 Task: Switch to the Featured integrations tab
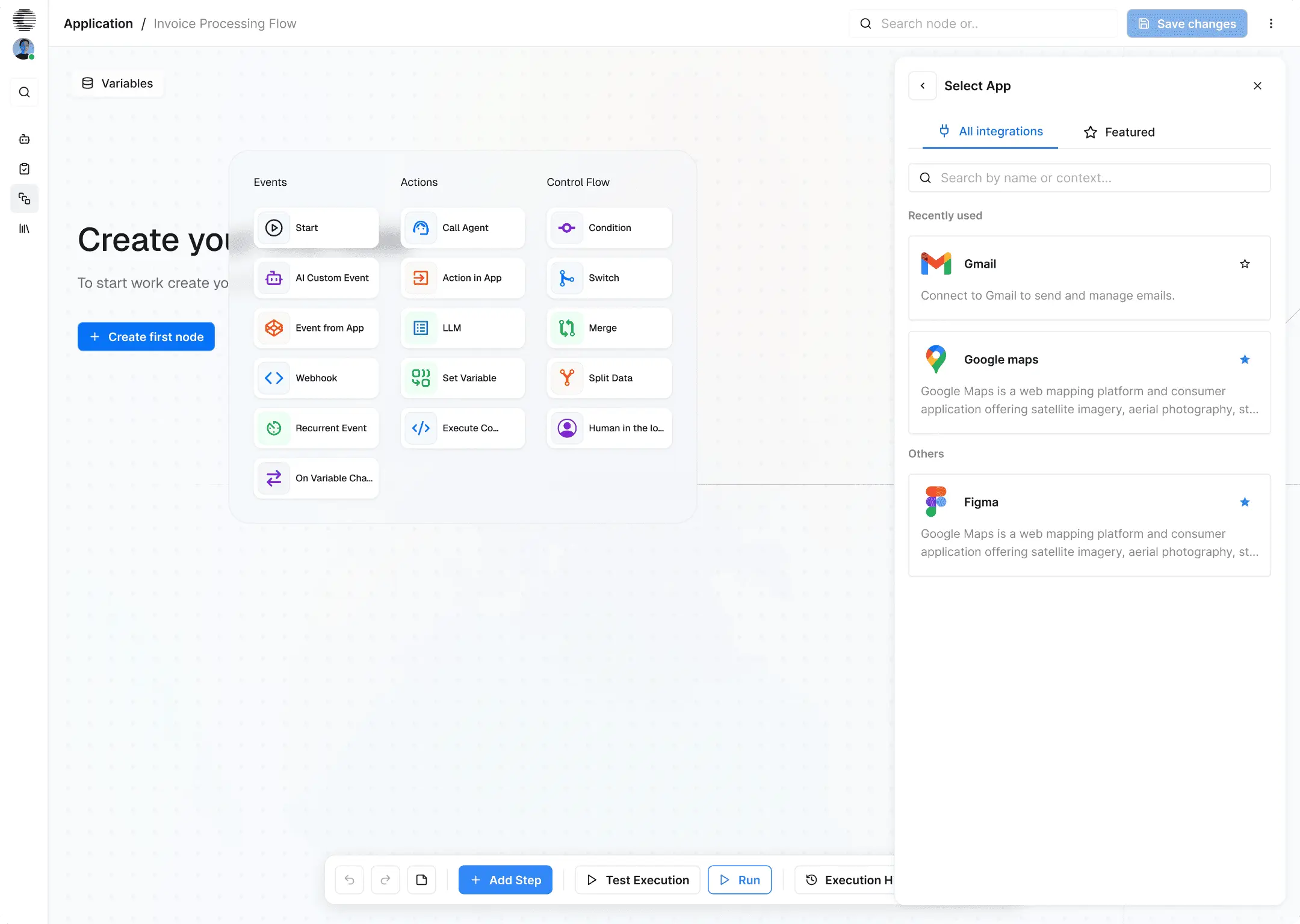tap(1119, 132)
